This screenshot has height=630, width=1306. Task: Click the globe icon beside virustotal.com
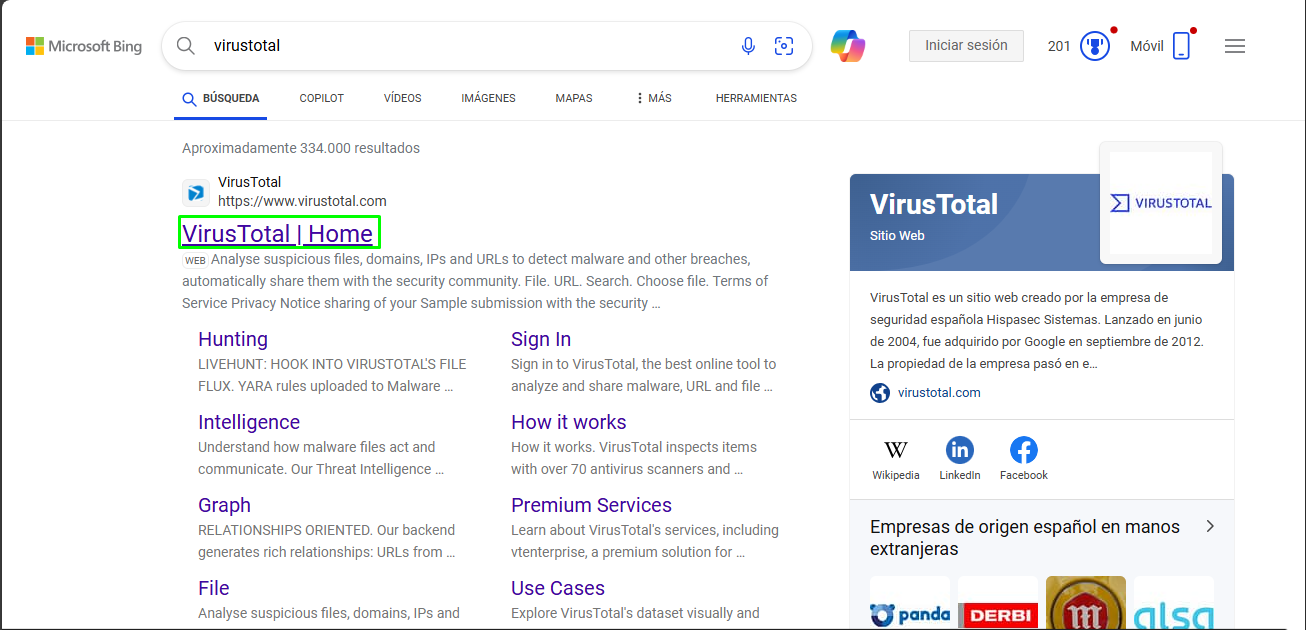879,392
